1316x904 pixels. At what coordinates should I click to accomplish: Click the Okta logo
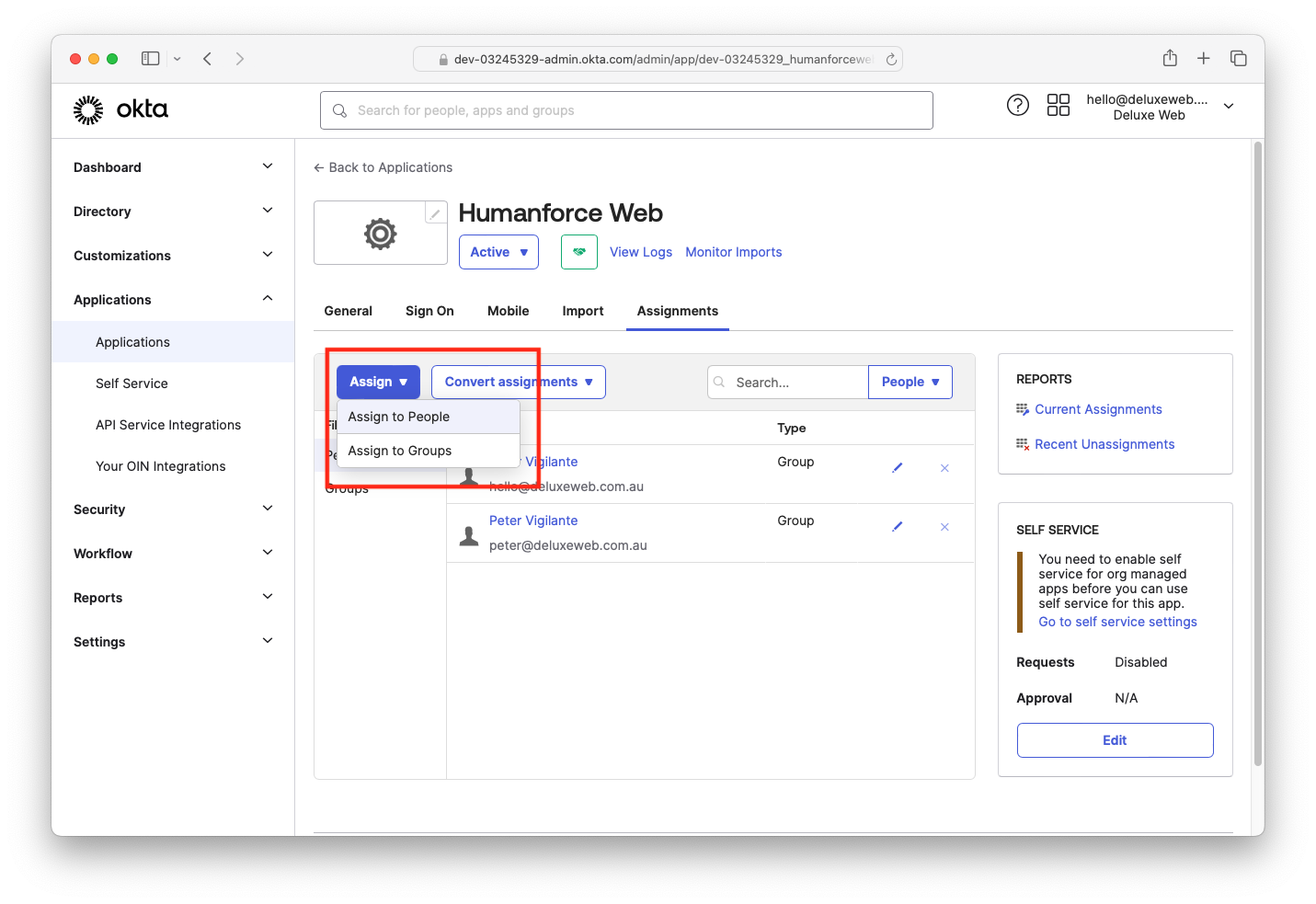pos(120,110)
